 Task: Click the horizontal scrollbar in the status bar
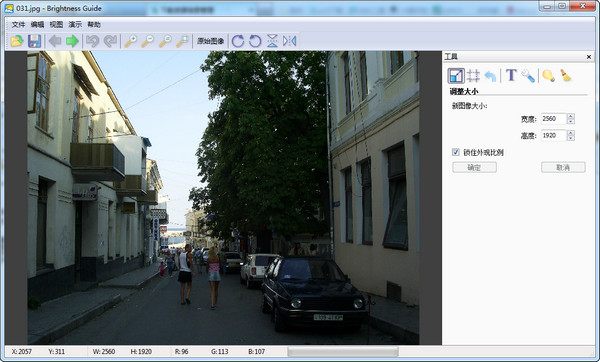coord(343,351)
